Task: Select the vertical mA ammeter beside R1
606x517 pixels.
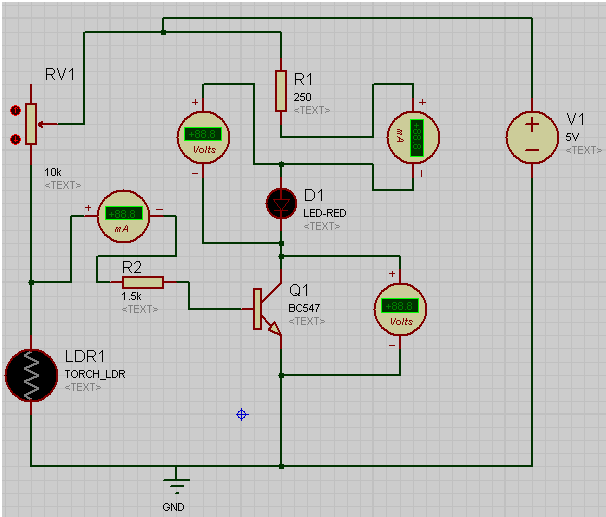Action: (413, 137)
